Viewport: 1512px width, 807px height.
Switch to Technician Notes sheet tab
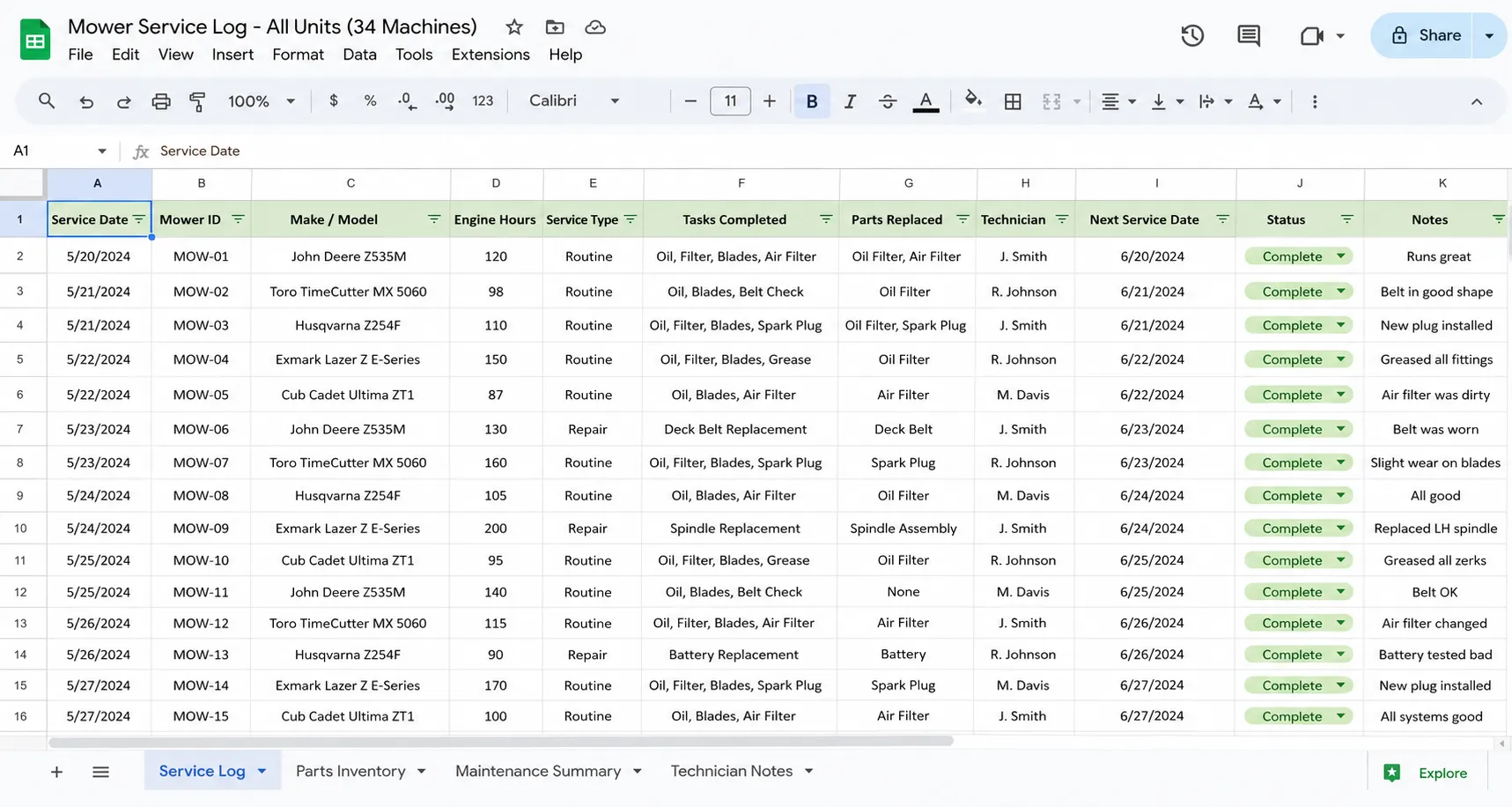click(x=732, y=771)
